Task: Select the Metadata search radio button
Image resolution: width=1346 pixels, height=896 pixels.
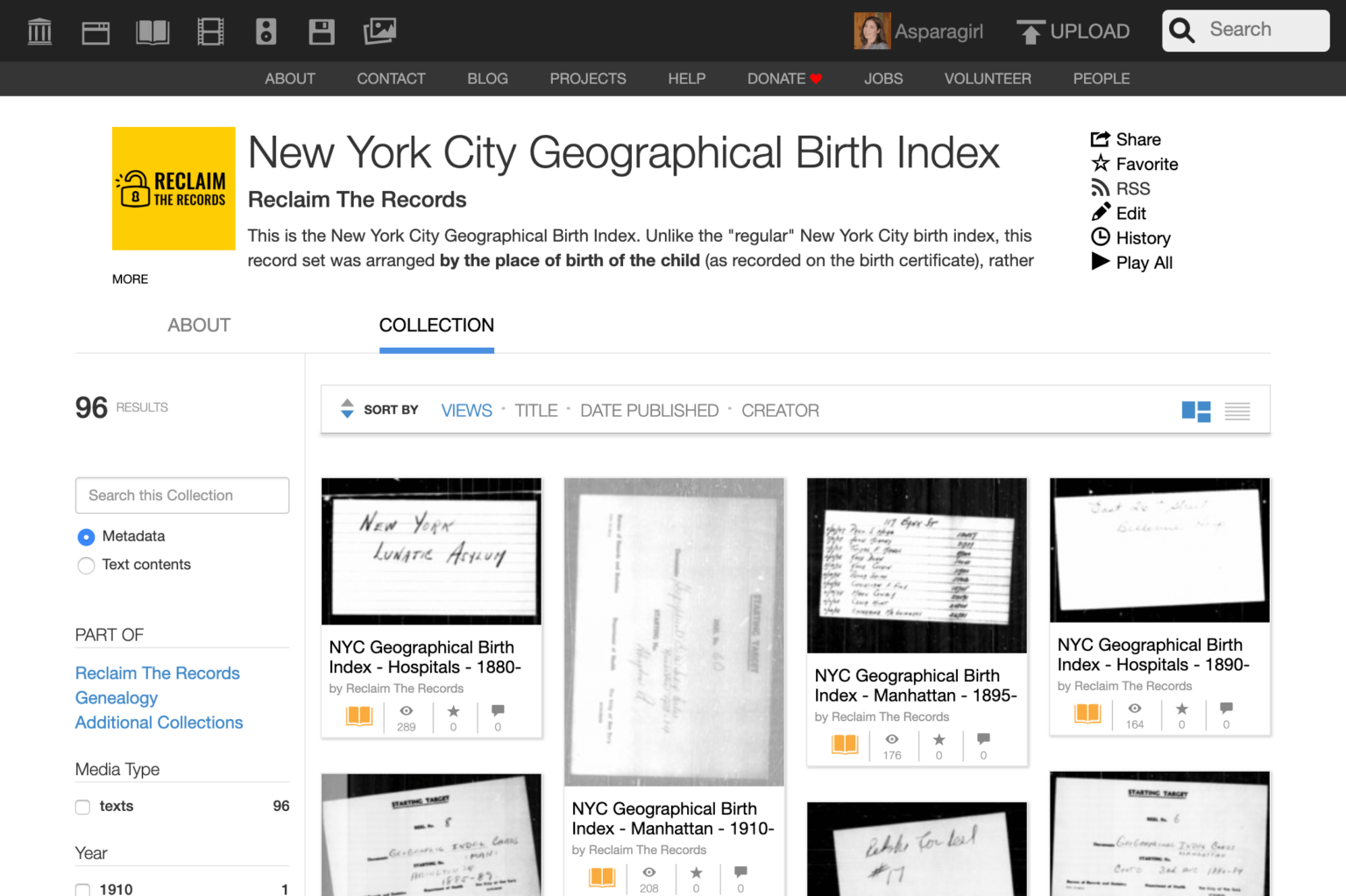Action: 85,536
